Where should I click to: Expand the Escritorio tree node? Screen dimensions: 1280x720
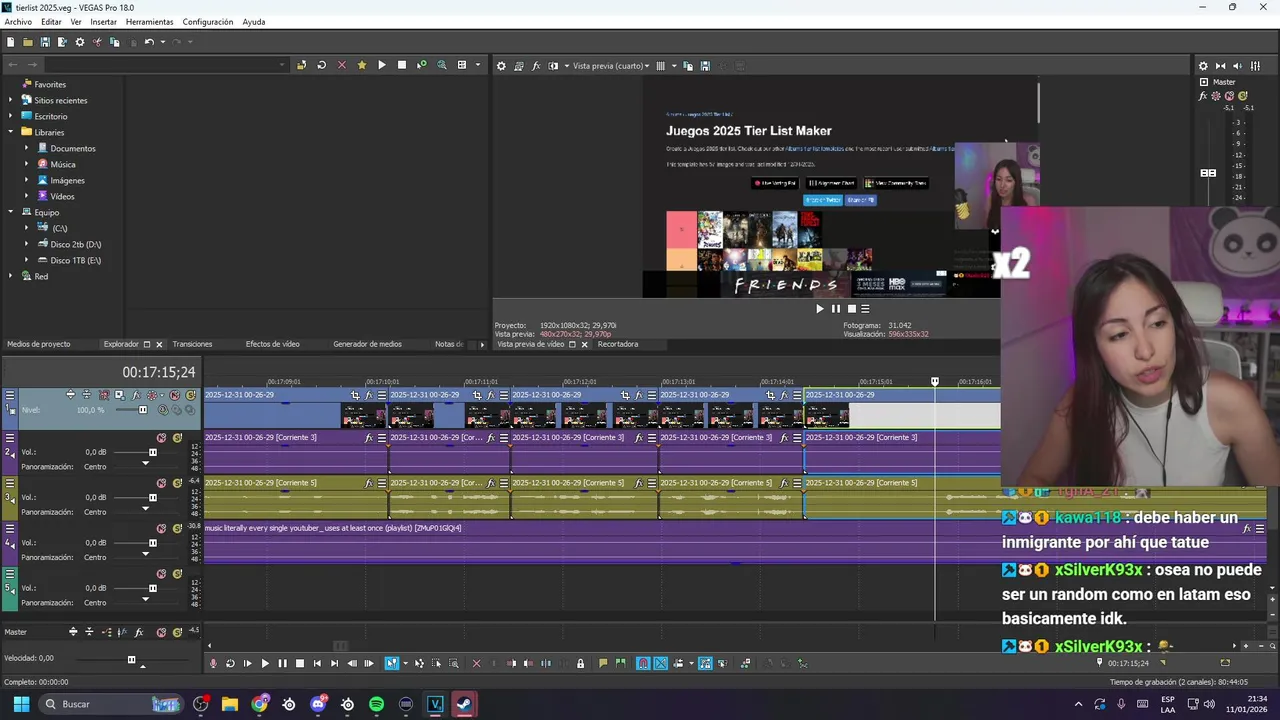tap(11, 116)
